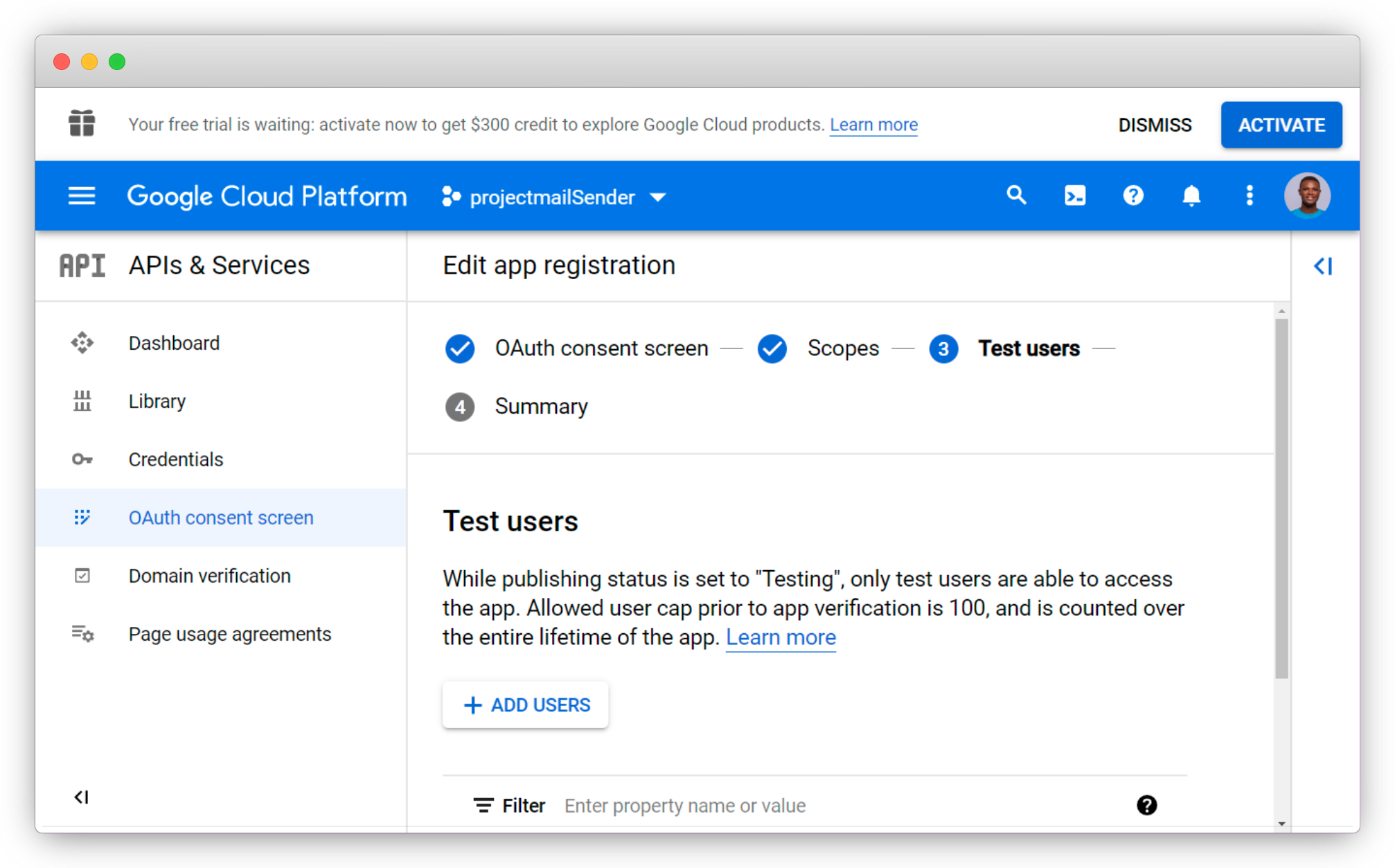Viewport: 1395px width, 868px height.
Task: Click the macOS yellow minimize button
Action: click(x=89, y=62)
